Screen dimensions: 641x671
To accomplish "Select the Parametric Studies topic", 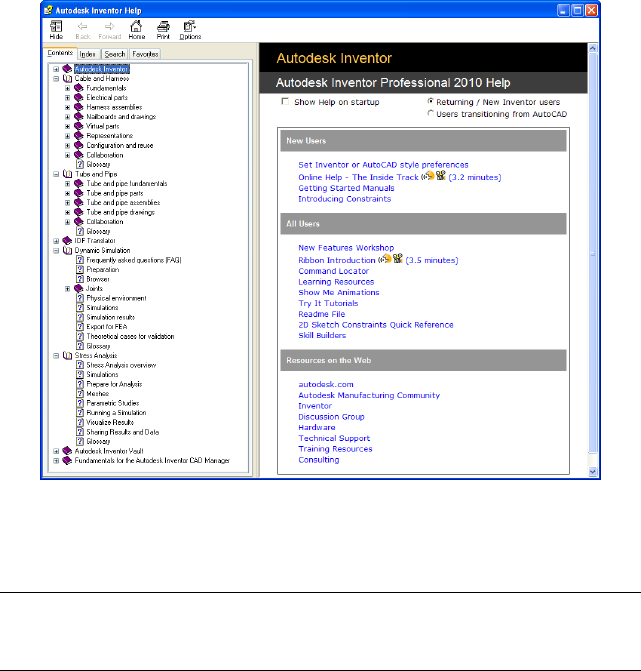I will click(x=113, y=403).
